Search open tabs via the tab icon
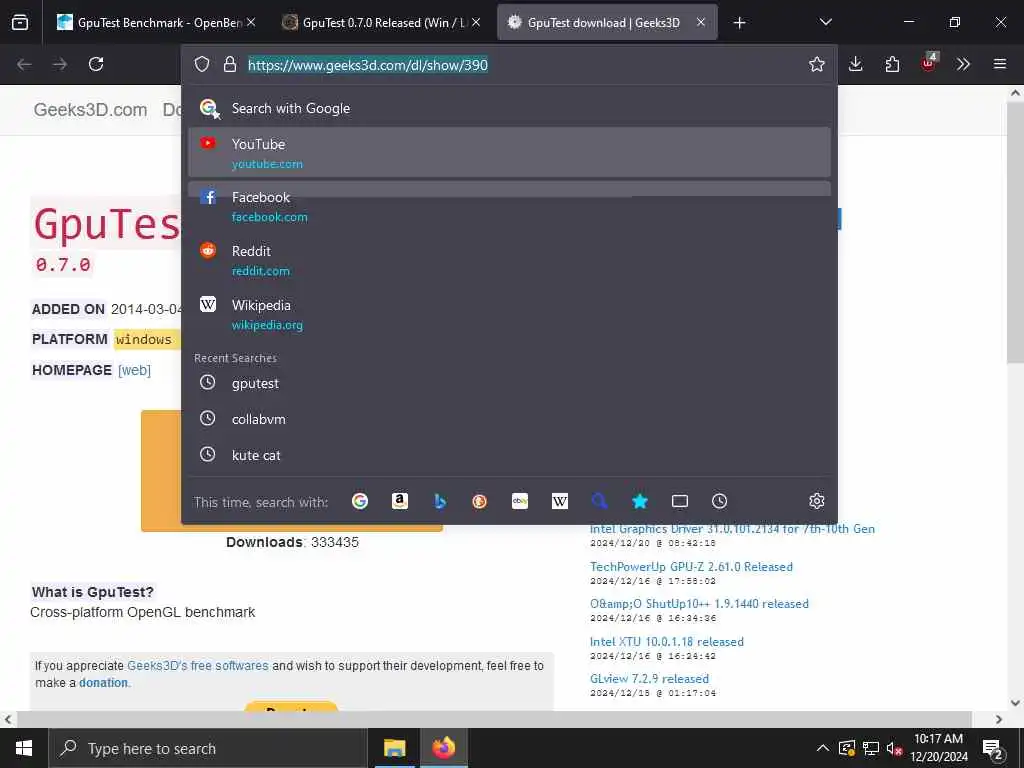This screenshot has height=768, width=1024. (680, 501)
